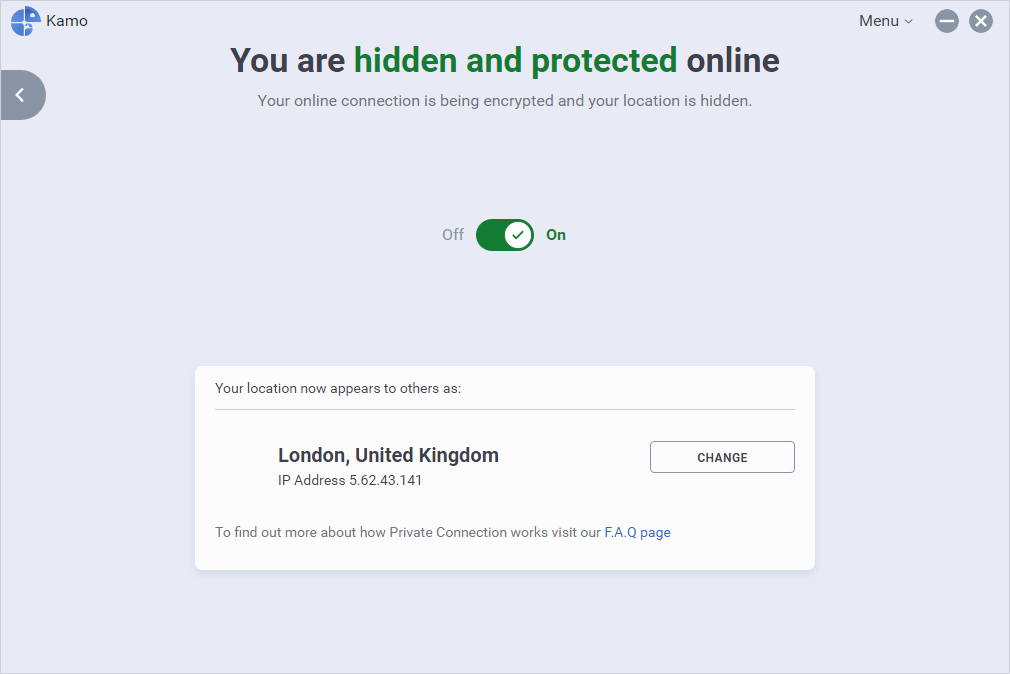Image resolution: width=1010 pixels, height=674 pixels.
Task: Minimize the Kamo window
Action: click(x=947, y=21)
